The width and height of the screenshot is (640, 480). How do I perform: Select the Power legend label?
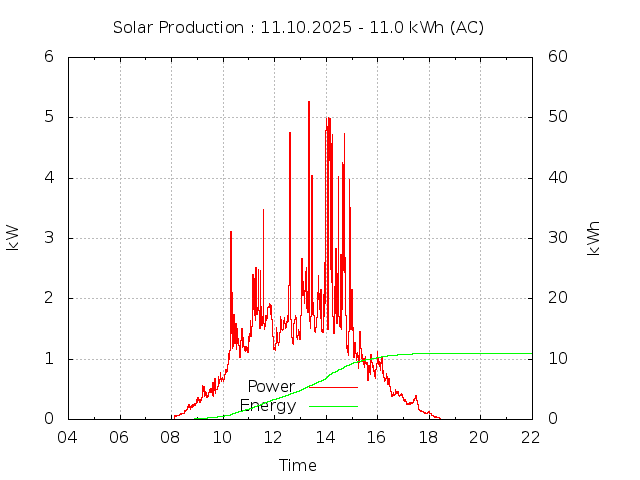[271, 386]
